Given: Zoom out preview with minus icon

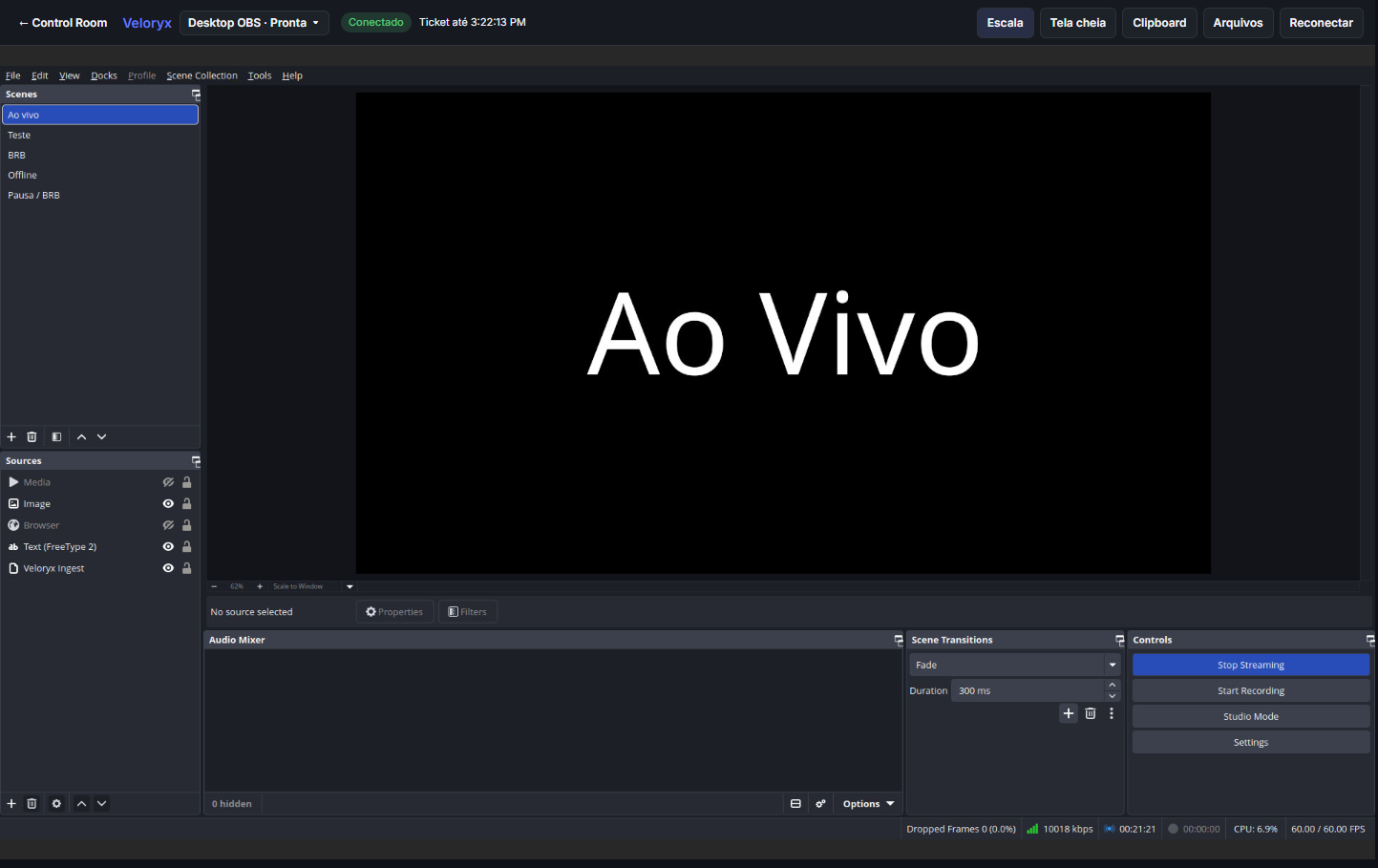Looking at the screenshot, I should [x=214, y=586].
